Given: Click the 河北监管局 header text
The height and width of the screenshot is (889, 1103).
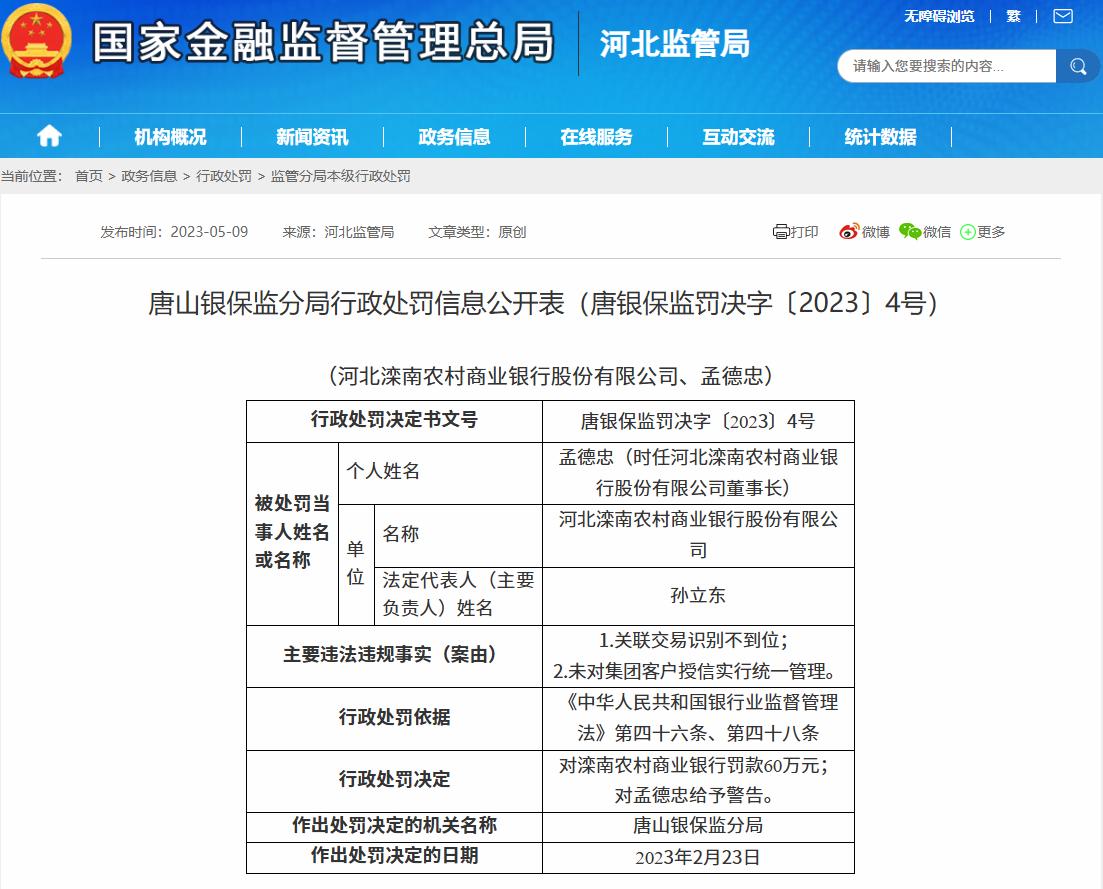Looking at the screenshot, I should [x=675, y=44].
